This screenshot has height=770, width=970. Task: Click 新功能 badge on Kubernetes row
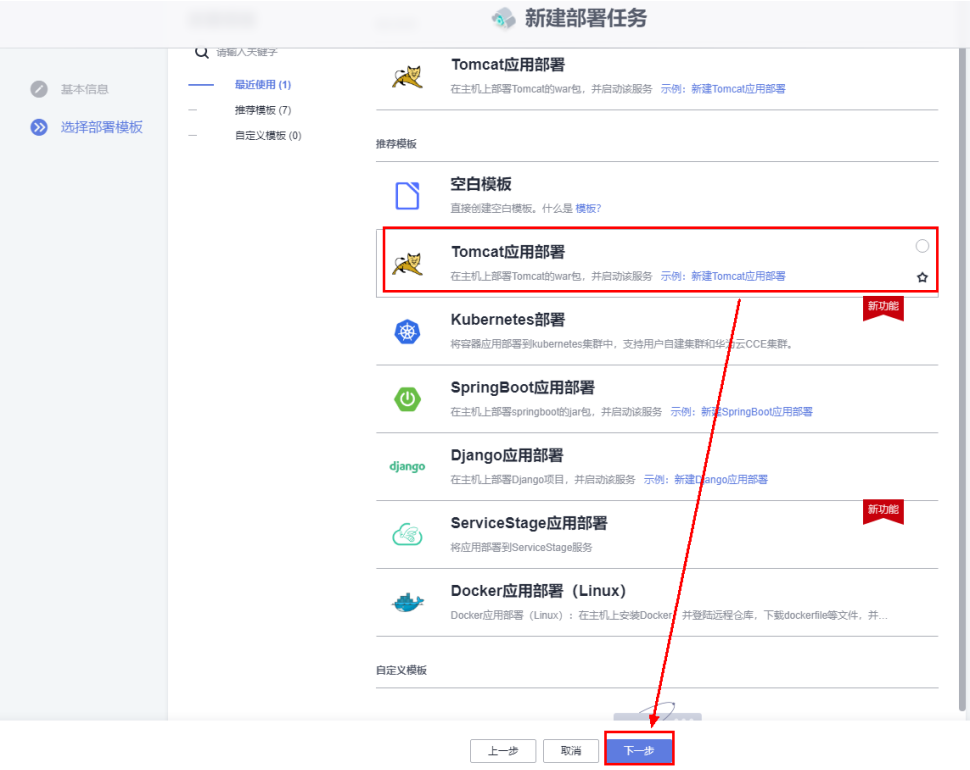(x=883, y=307)
